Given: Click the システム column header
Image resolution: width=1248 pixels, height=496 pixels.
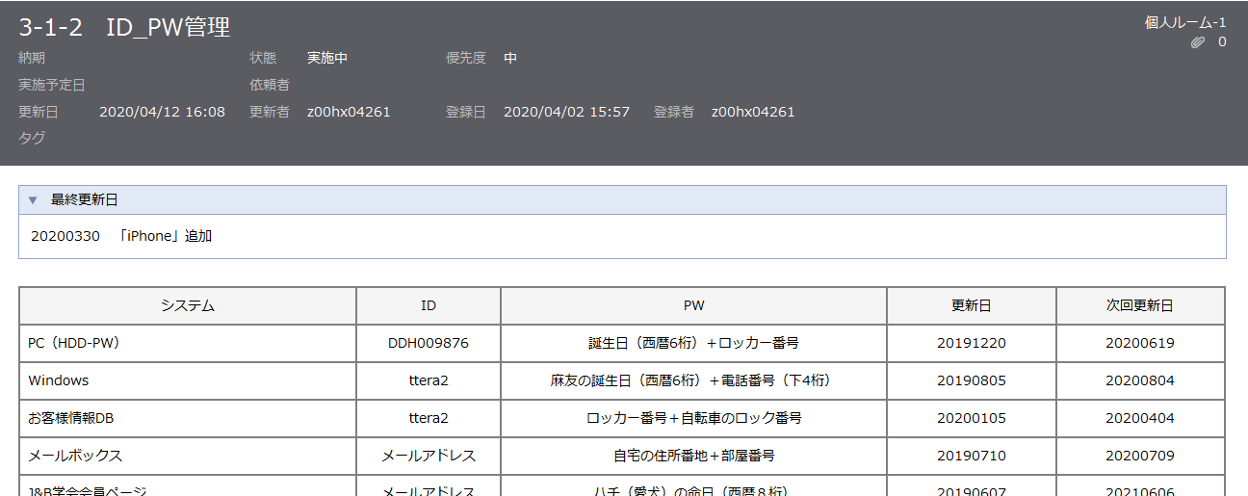Looking at the screenshot, I should 188,306.
